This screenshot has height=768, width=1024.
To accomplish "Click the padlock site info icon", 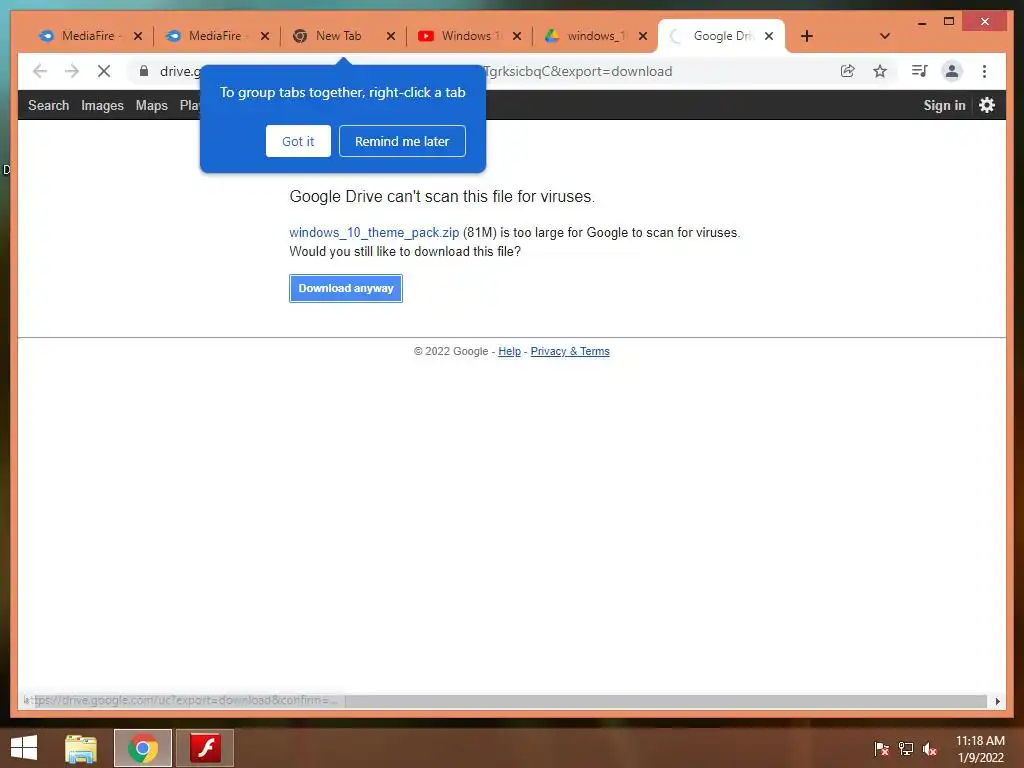I will tap(144, 71).
